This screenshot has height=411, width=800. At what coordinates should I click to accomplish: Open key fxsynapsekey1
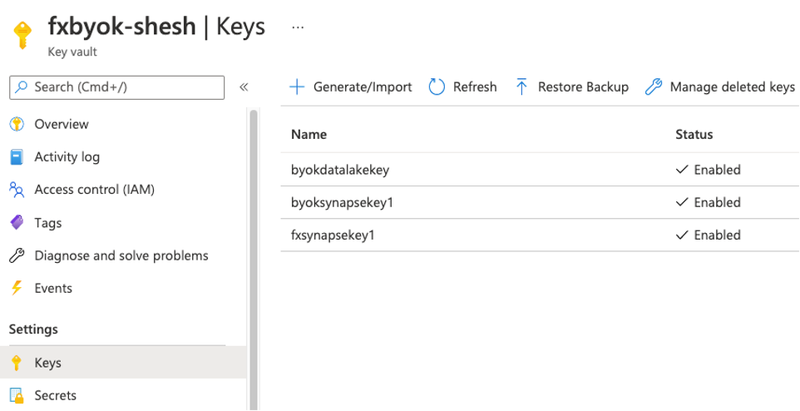tap(333, 235)
